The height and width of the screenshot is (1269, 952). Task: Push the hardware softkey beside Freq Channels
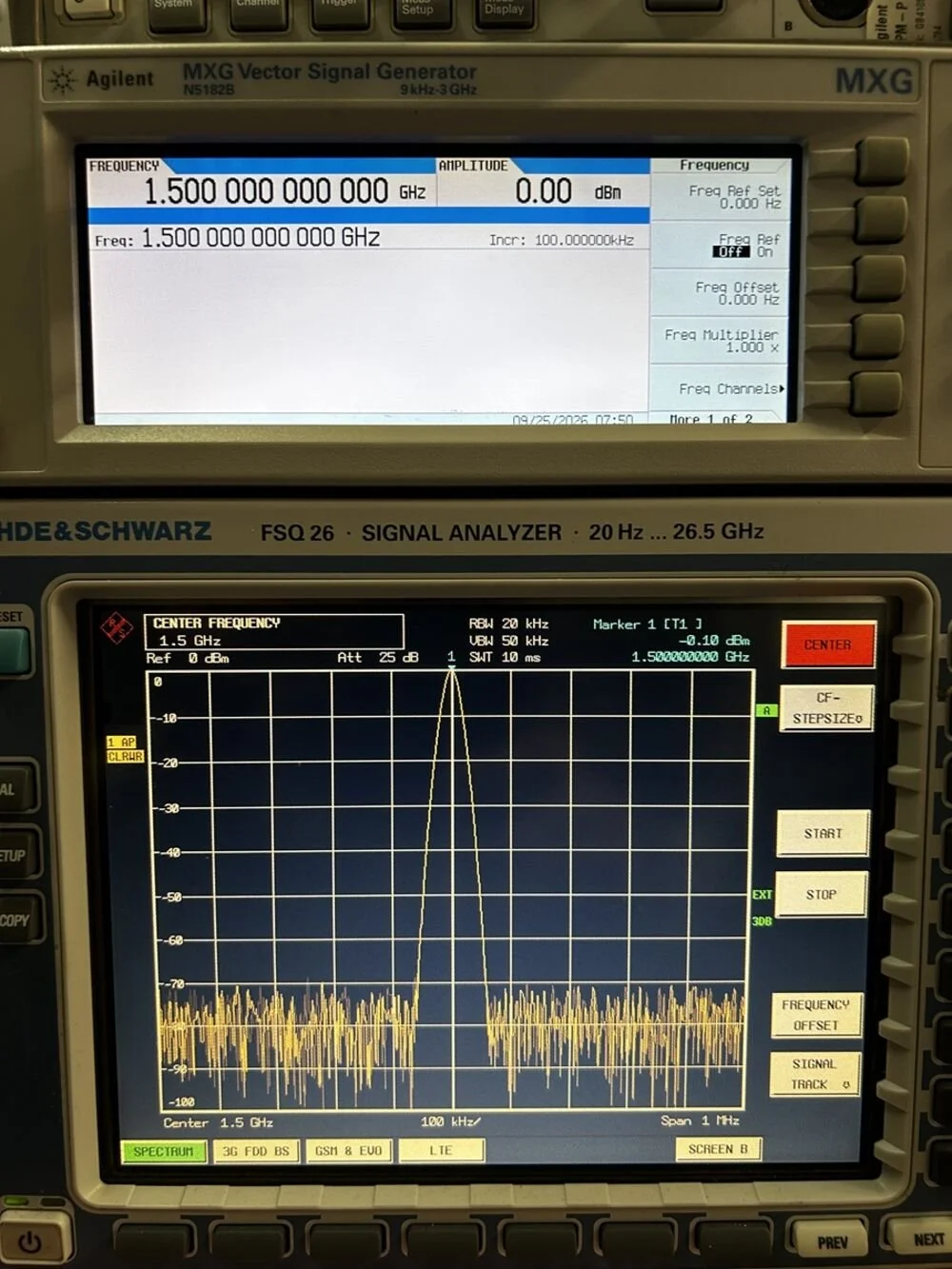tap(877, 393)
